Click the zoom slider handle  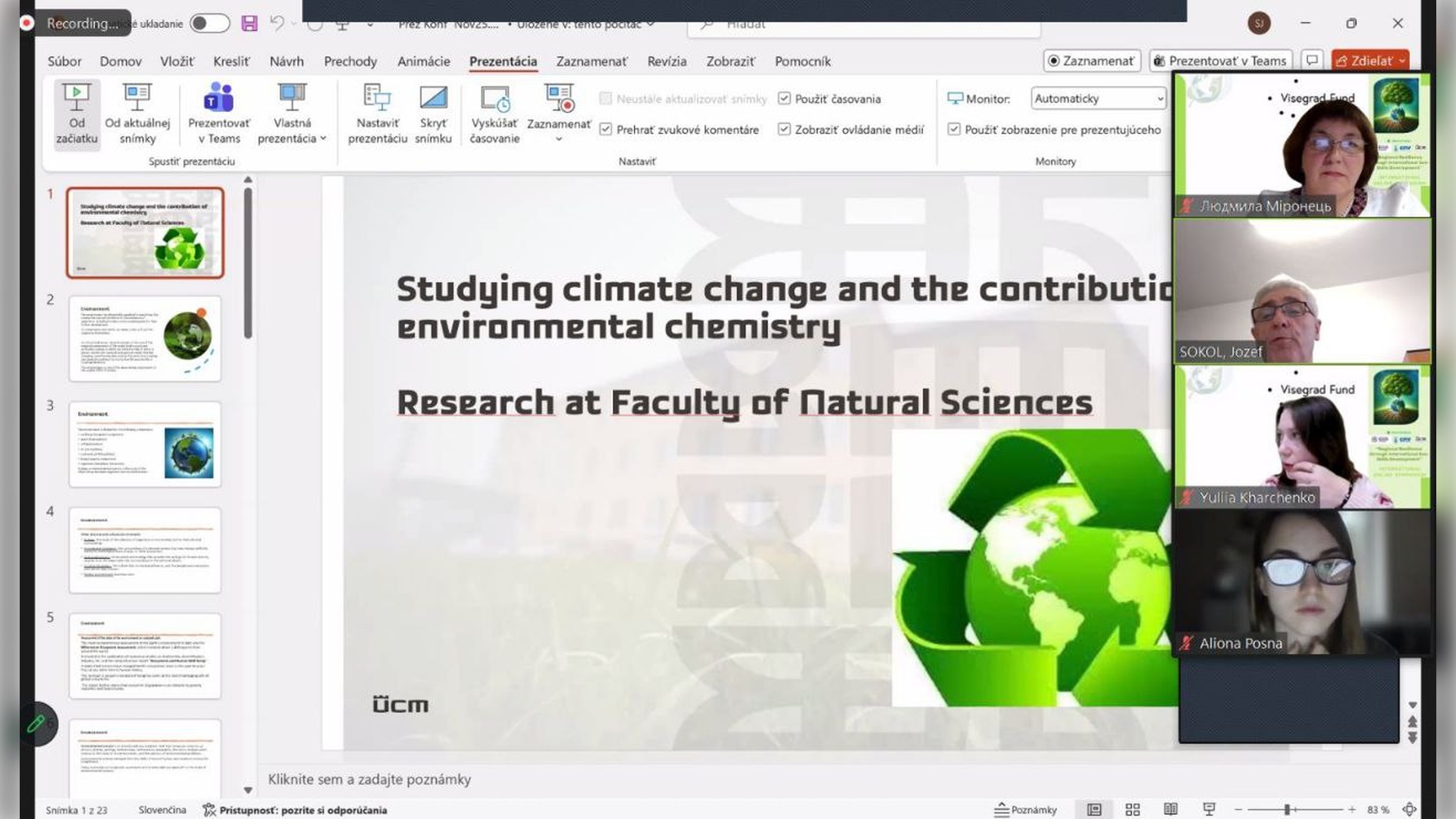[1287, 809]
